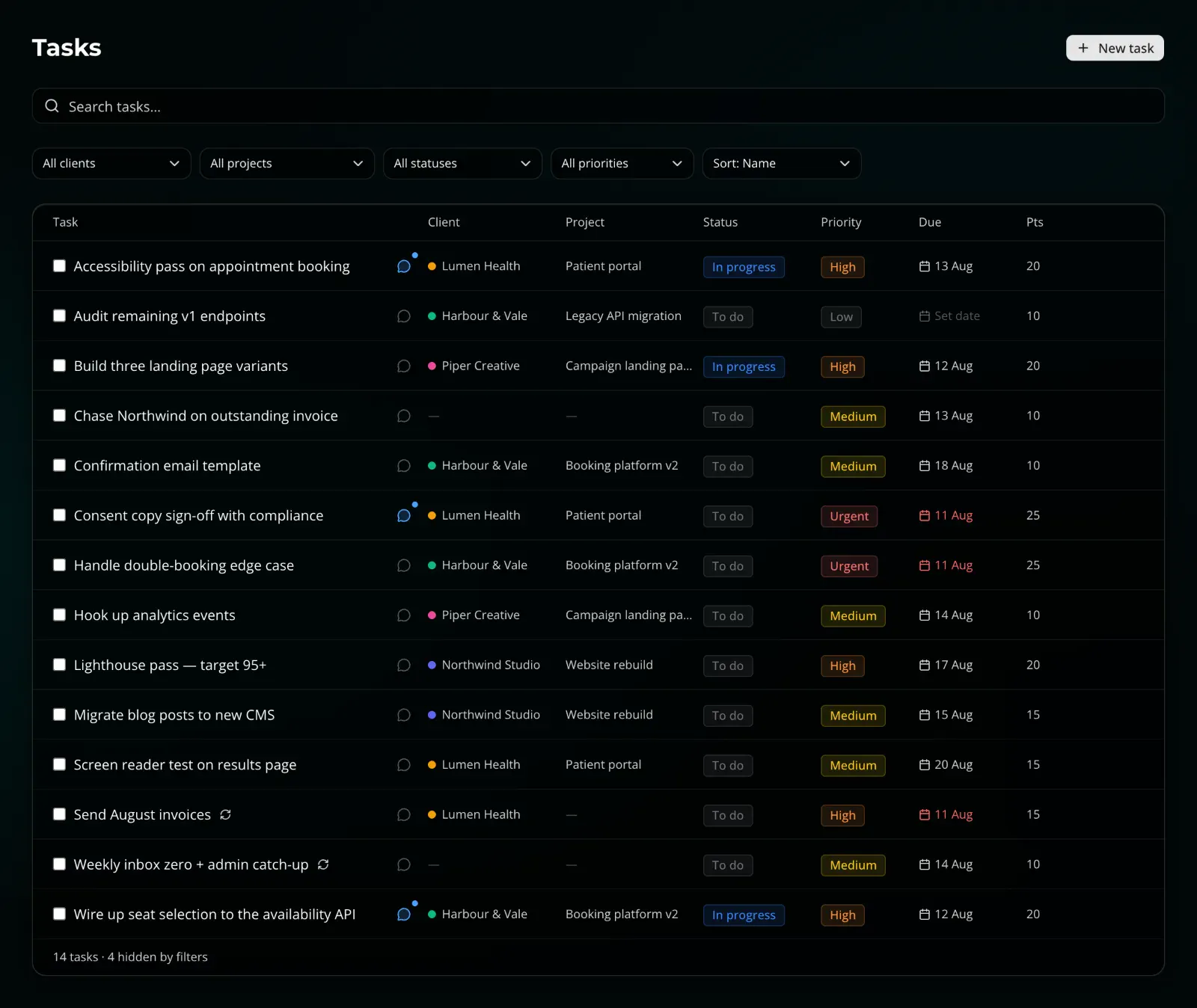Check Accessibility pass on appointment booking
The height and width of the screenshot is (1008, 1197).
(x=59, y=265)
